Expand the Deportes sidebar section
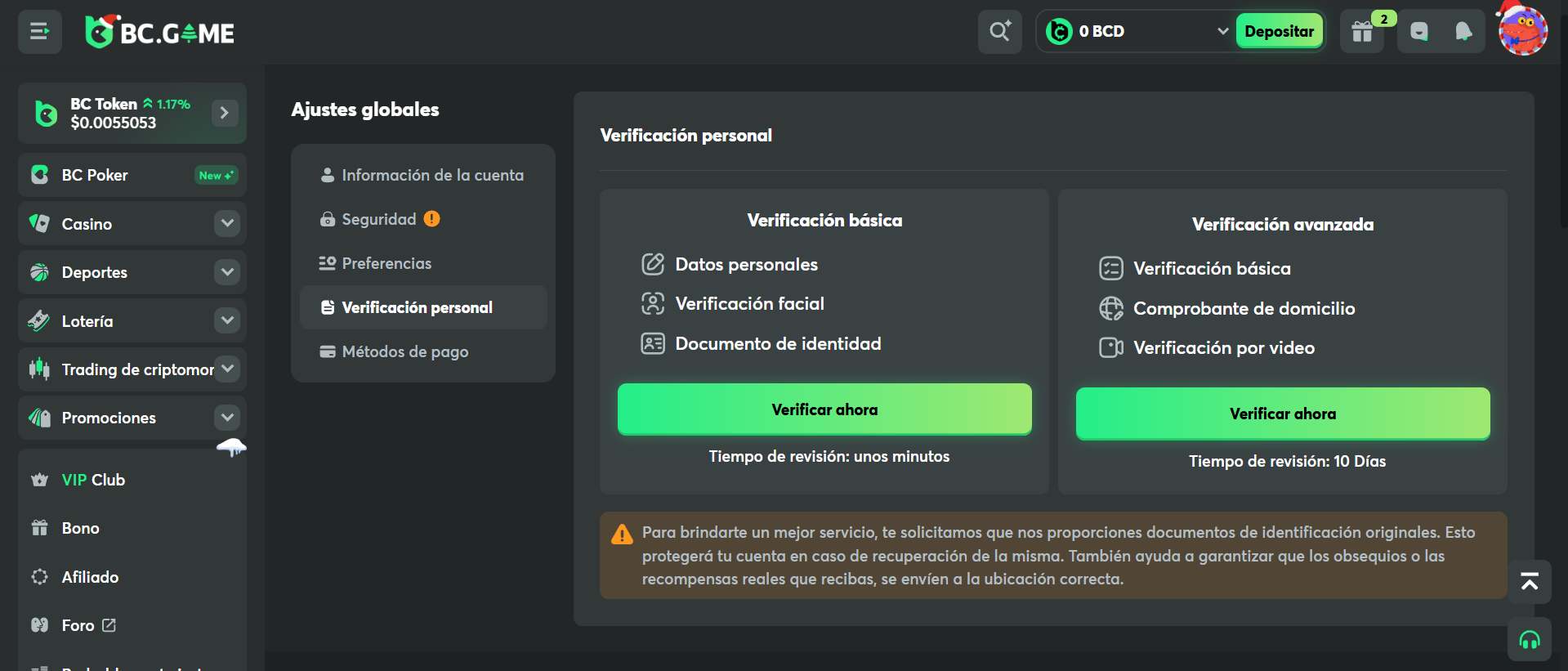1568x671 pixels. coord(227,272)
